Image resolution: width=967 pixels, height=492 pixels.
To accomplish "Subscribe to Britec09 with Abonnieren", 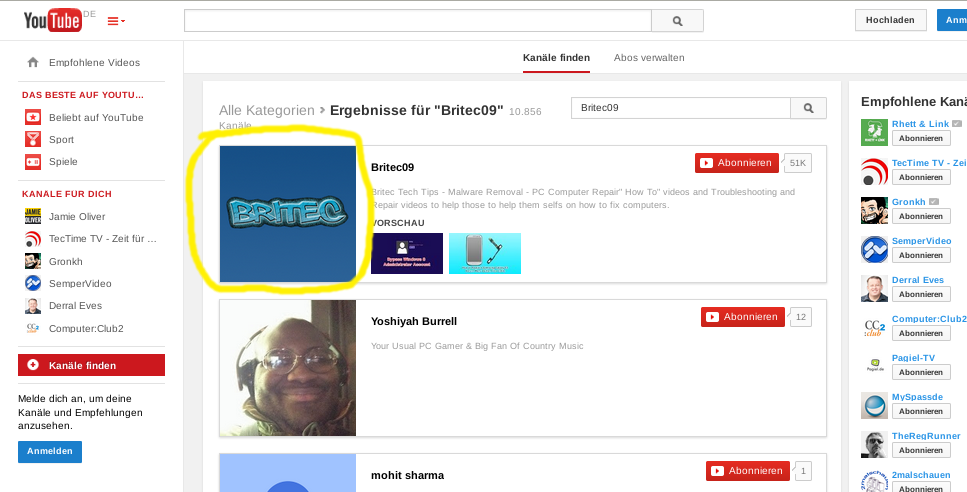I will coord(737,163).
